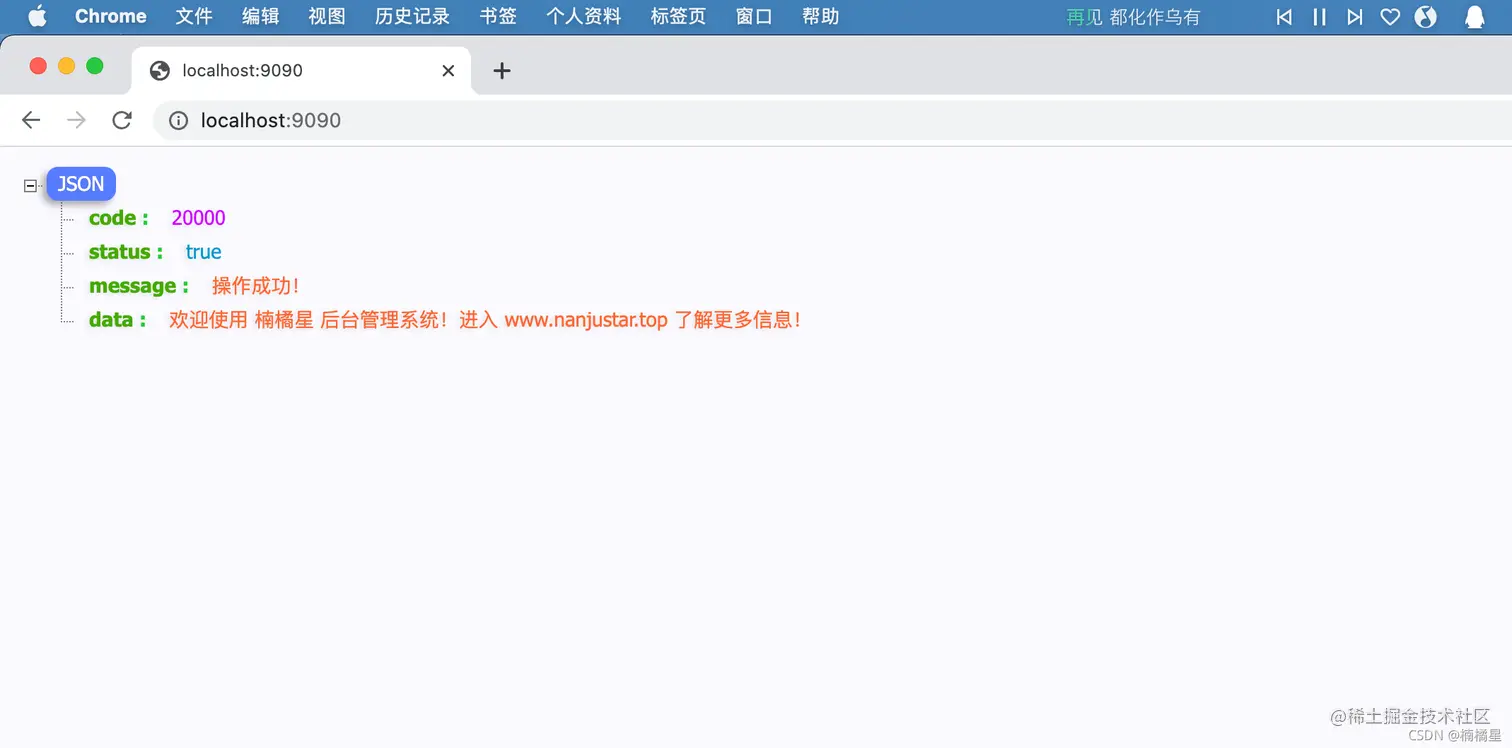Click the back navigation arrow
1512x748 pixels.
(x=30, y=120)
